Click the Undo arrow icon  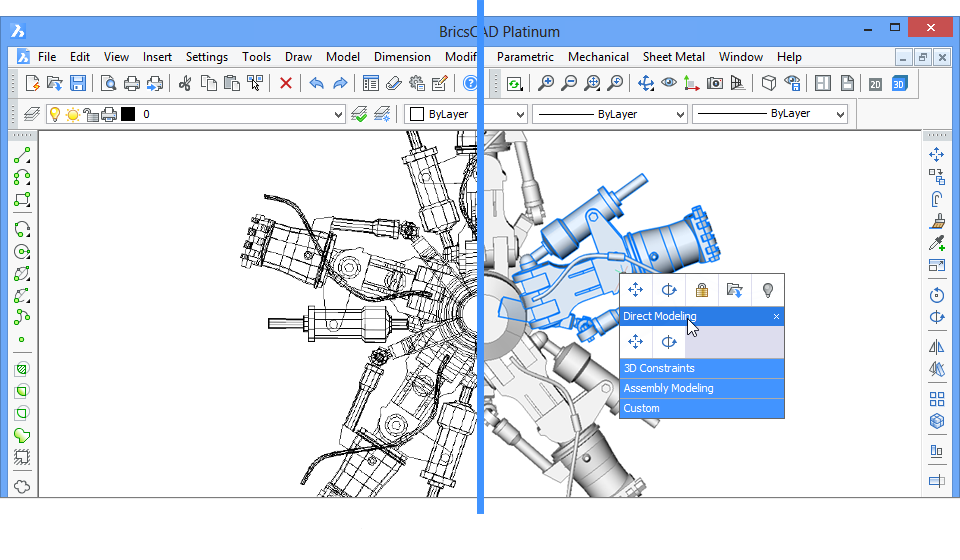317,83
